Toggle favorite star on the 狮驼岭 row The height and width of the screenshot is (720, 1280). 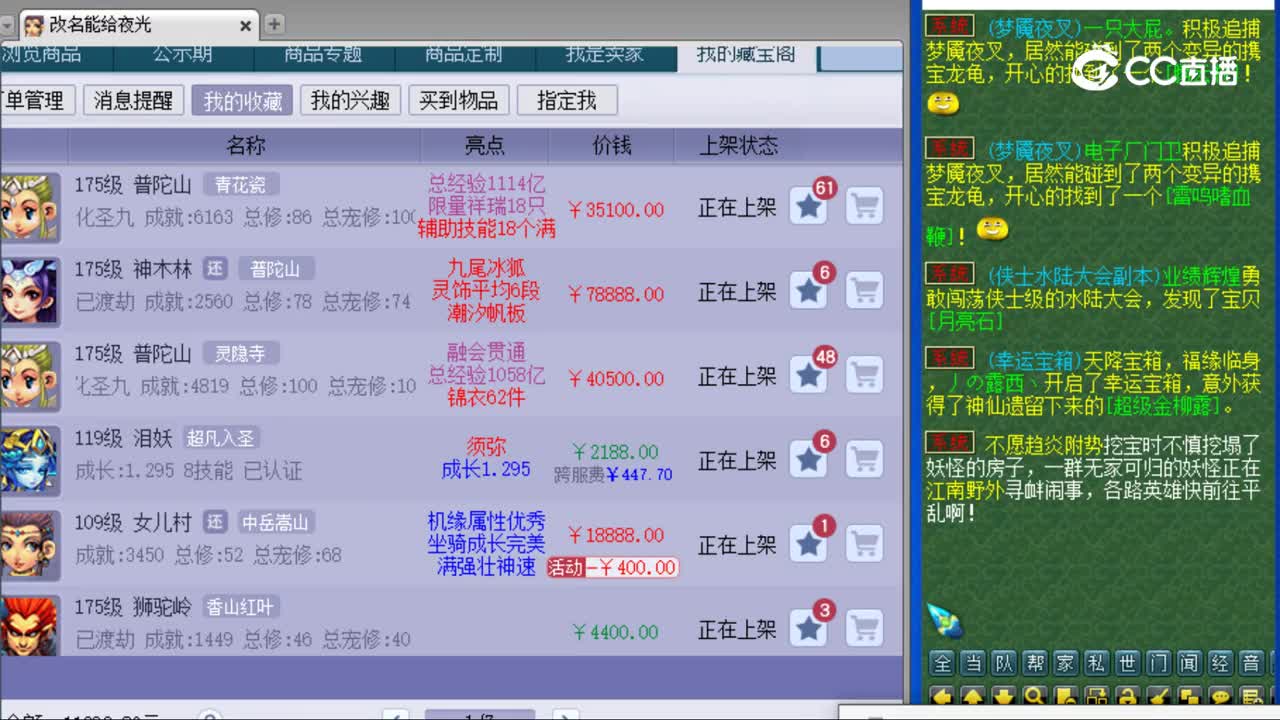[x=808, y=628]
